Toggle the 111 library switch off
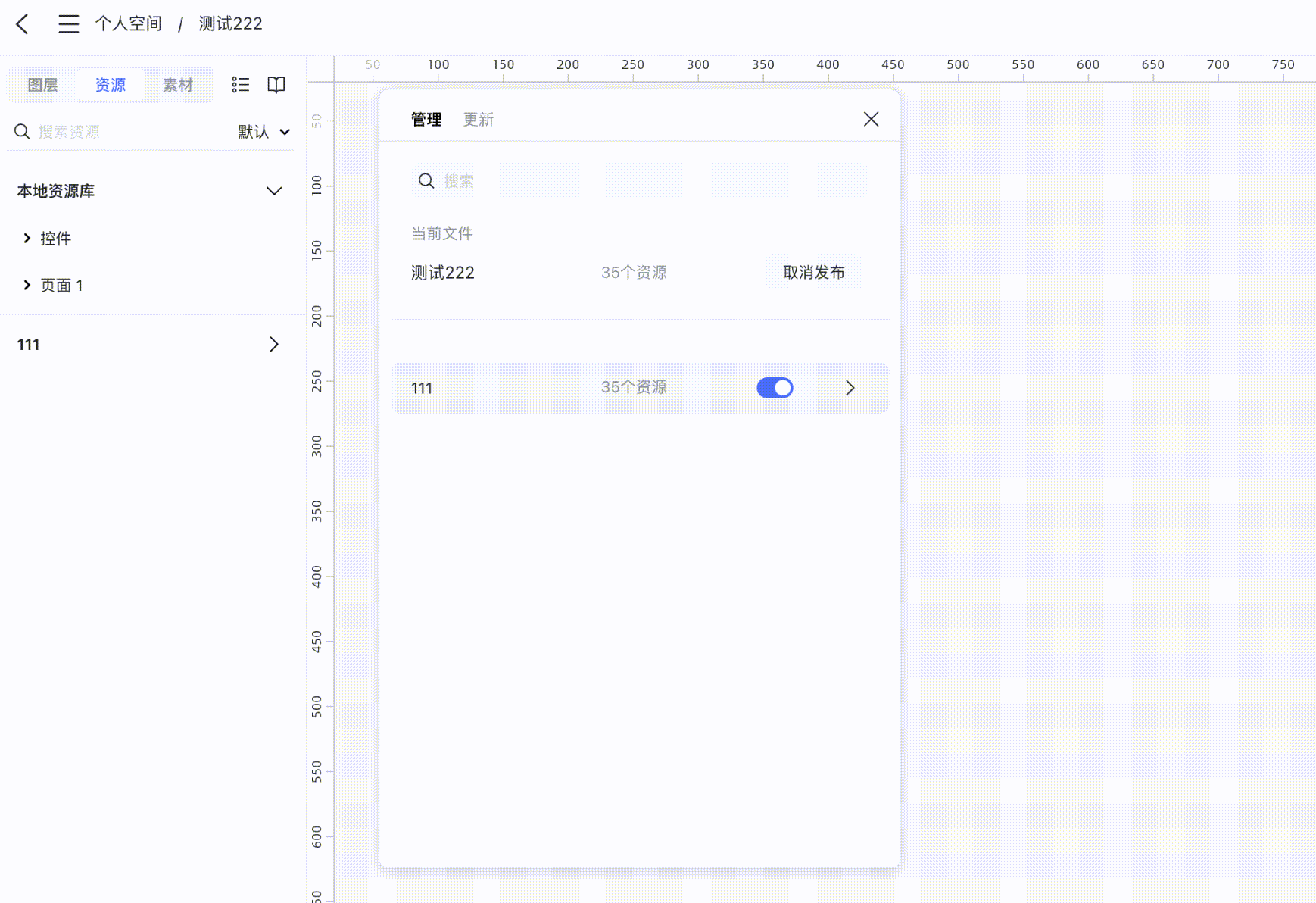 point(775,388)
